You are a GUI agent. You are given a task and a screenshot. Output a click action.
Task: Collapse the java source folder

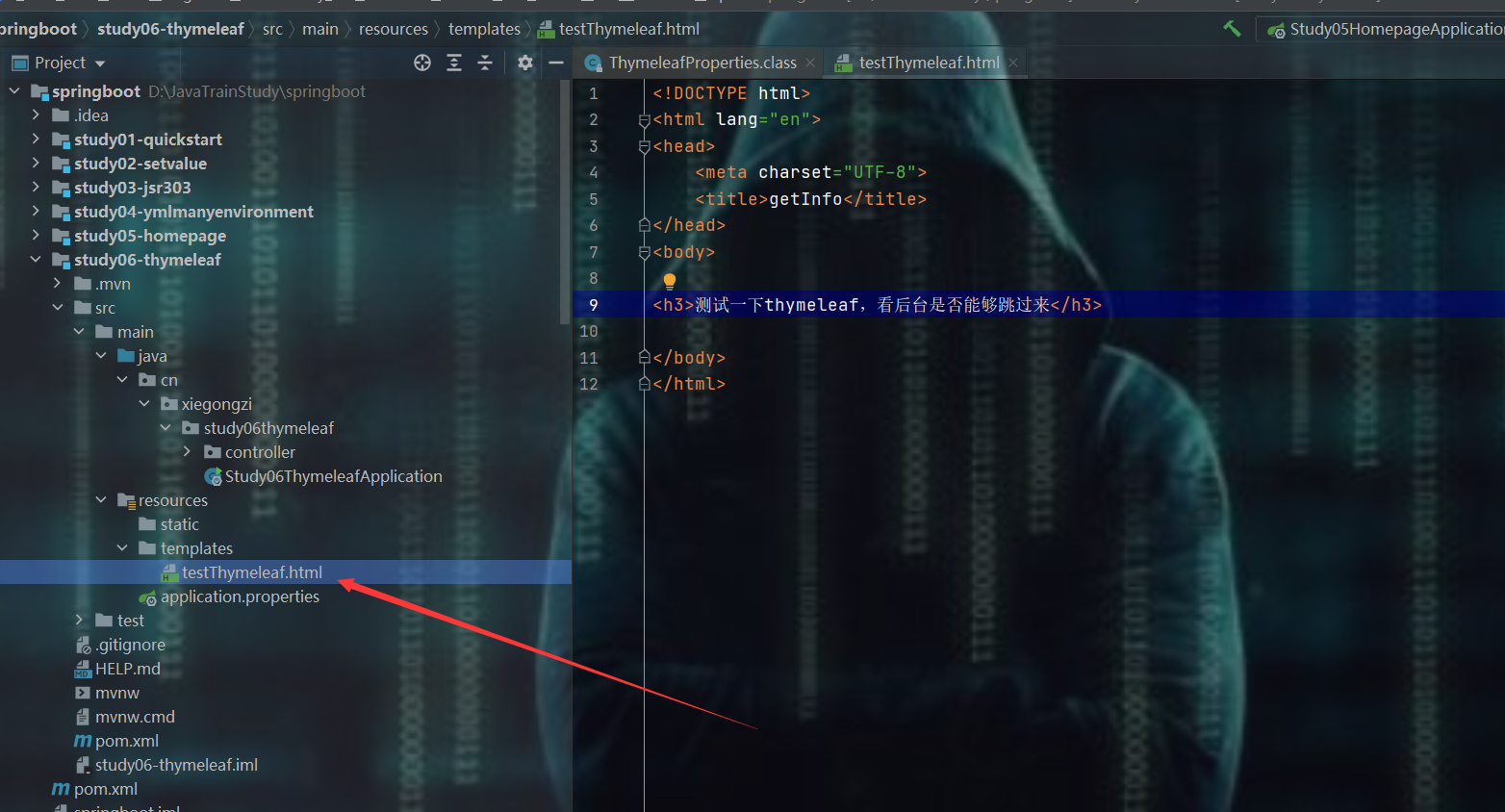point(101,356)
